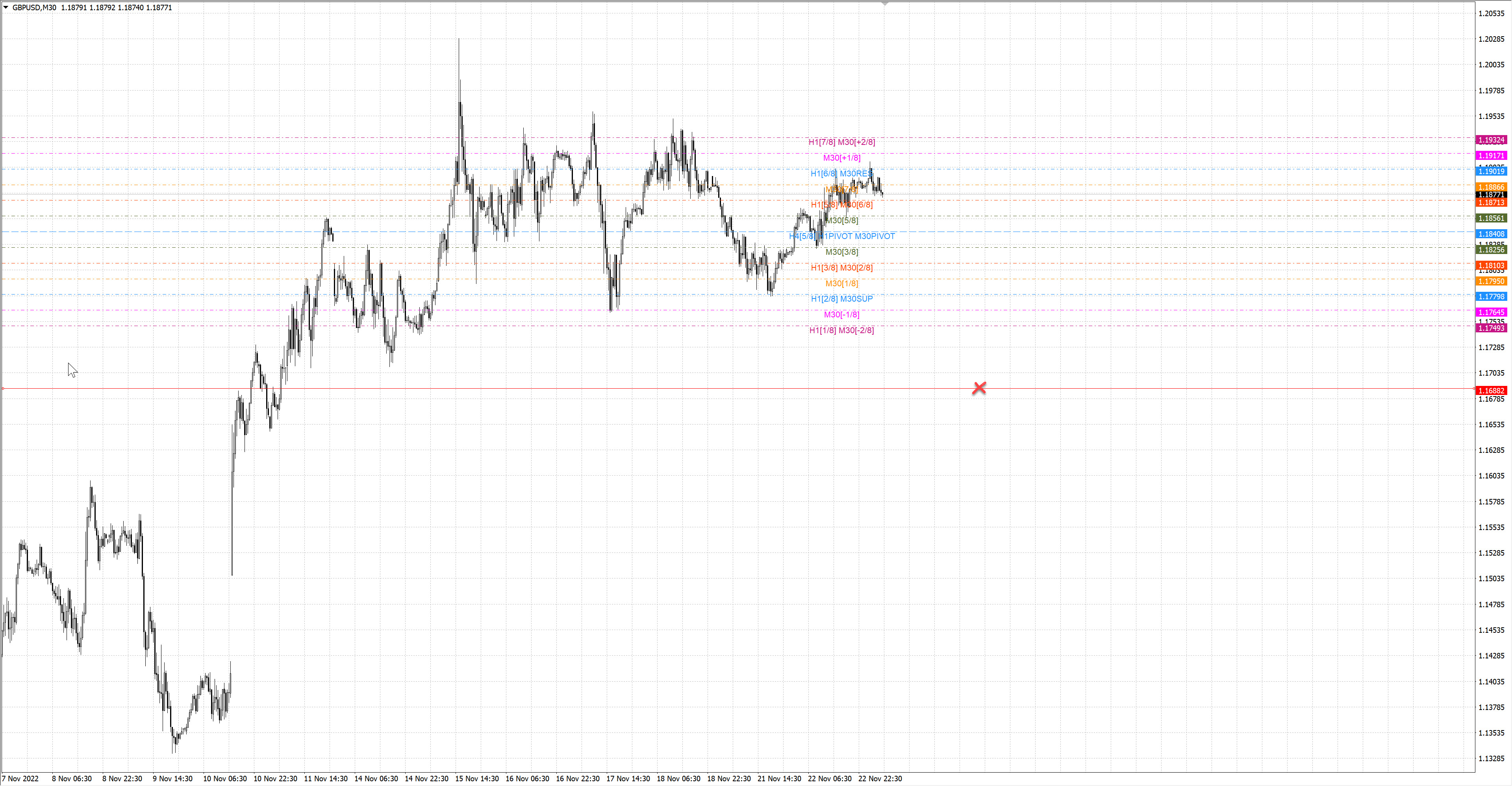Click the H1[1/8] M30[-2/8] level label
The image size is (1512, 786).
coord(841,330)
